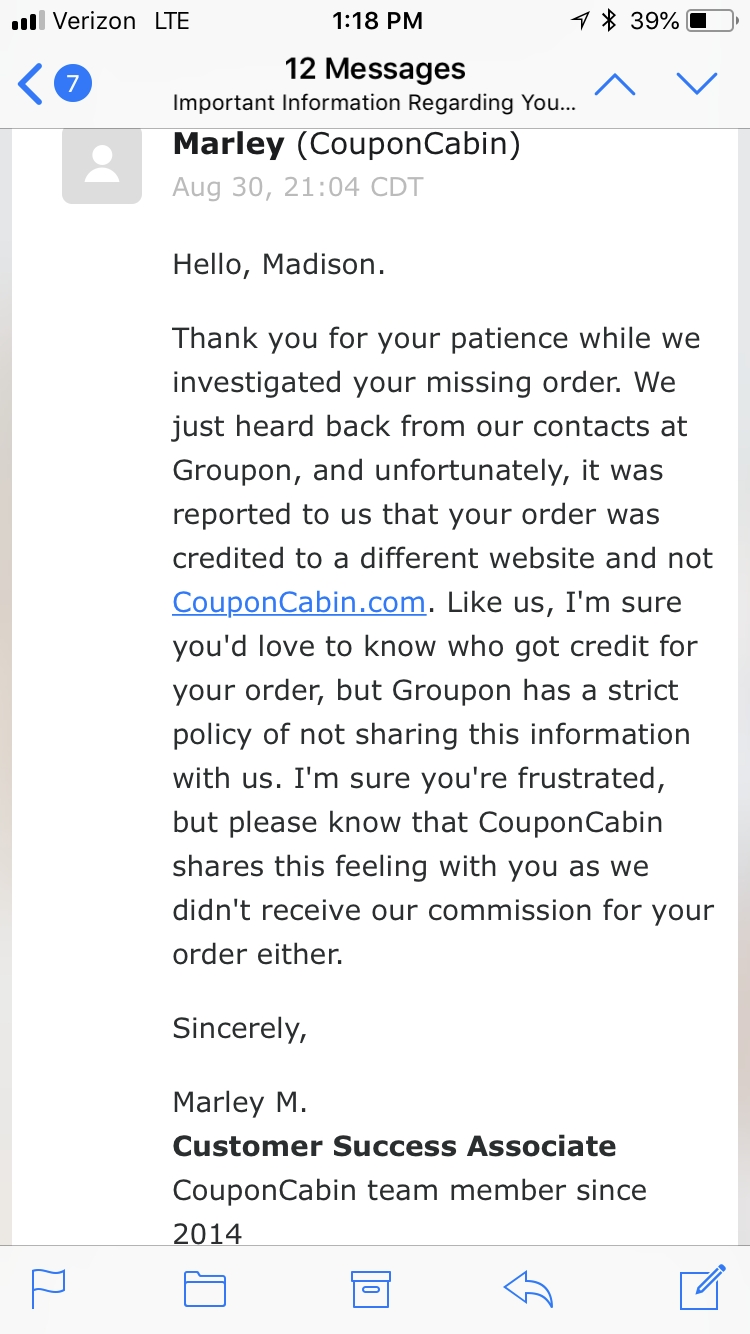The image size is (750, 1334).
Task: Go to next message with down chevron
Action: (x=697, y=84)
